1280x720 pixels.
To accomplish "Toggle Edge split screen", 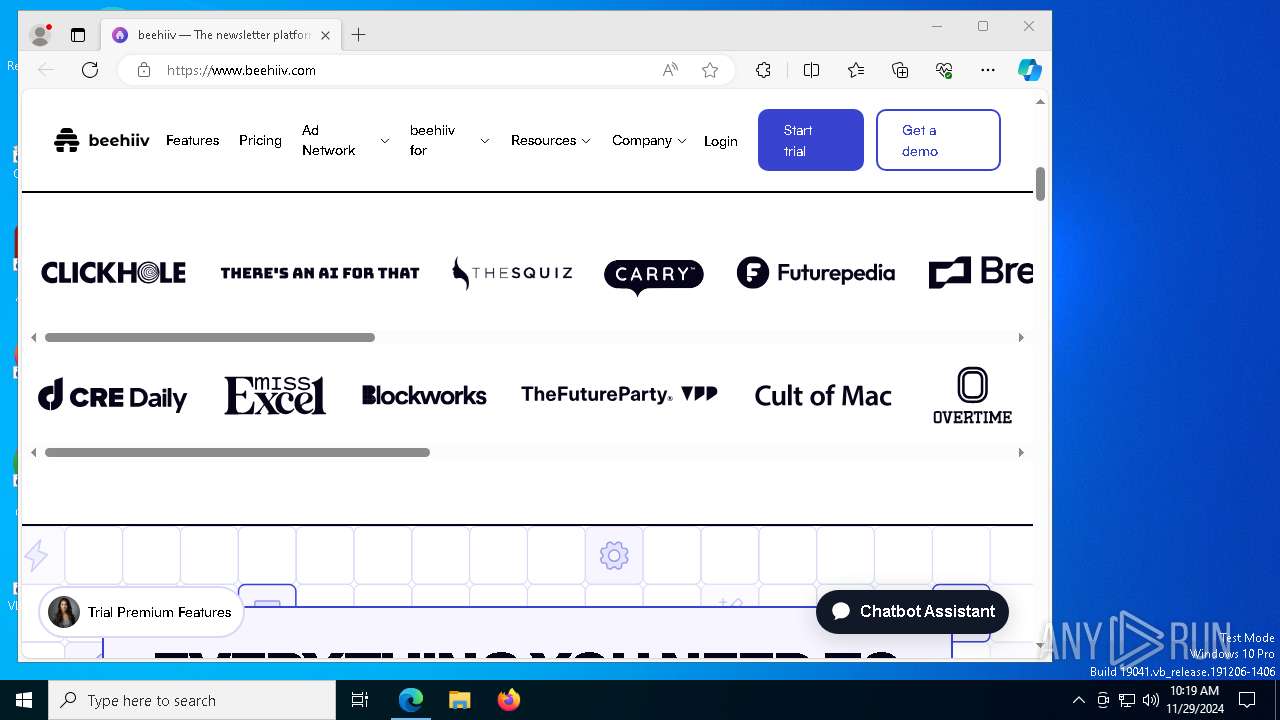I will (x=811, y=70).
